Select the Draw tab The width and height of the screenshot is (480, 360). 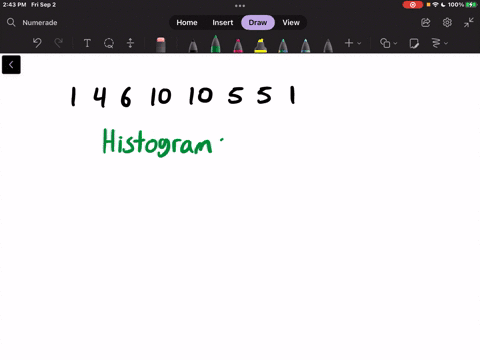[x=258, y=23]
